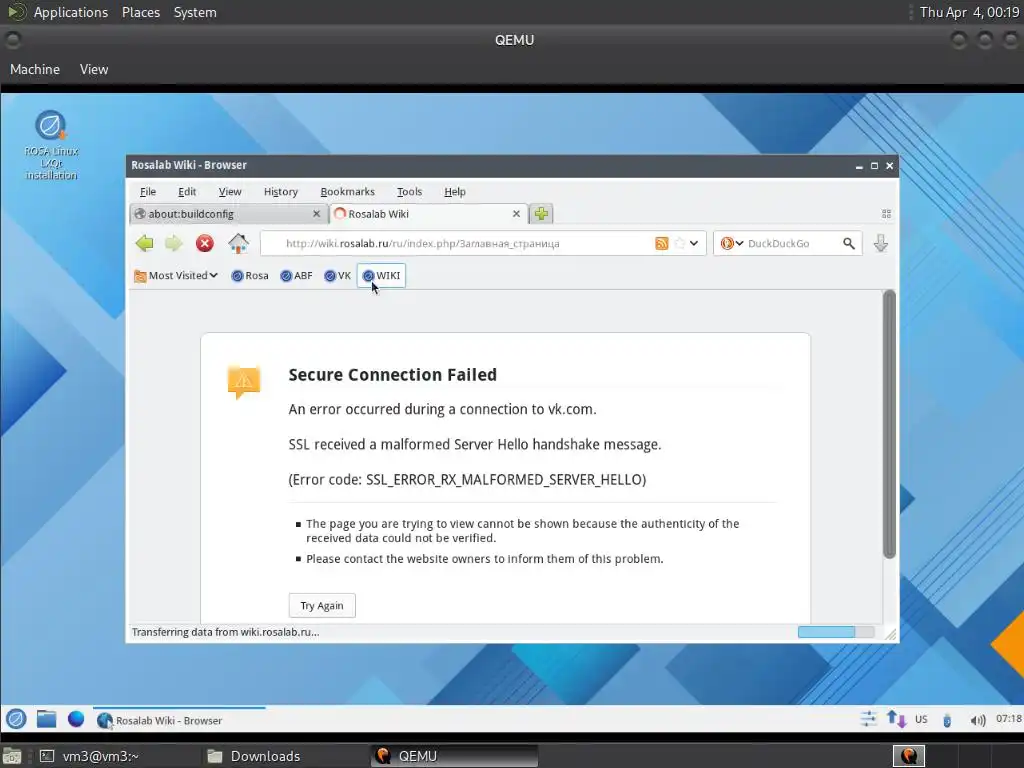Image resolution: width=1024 pixels, height=768 pixels.
Task: Open the QEMU View menu
Action: pyautogui.click(x=94, y=69)
